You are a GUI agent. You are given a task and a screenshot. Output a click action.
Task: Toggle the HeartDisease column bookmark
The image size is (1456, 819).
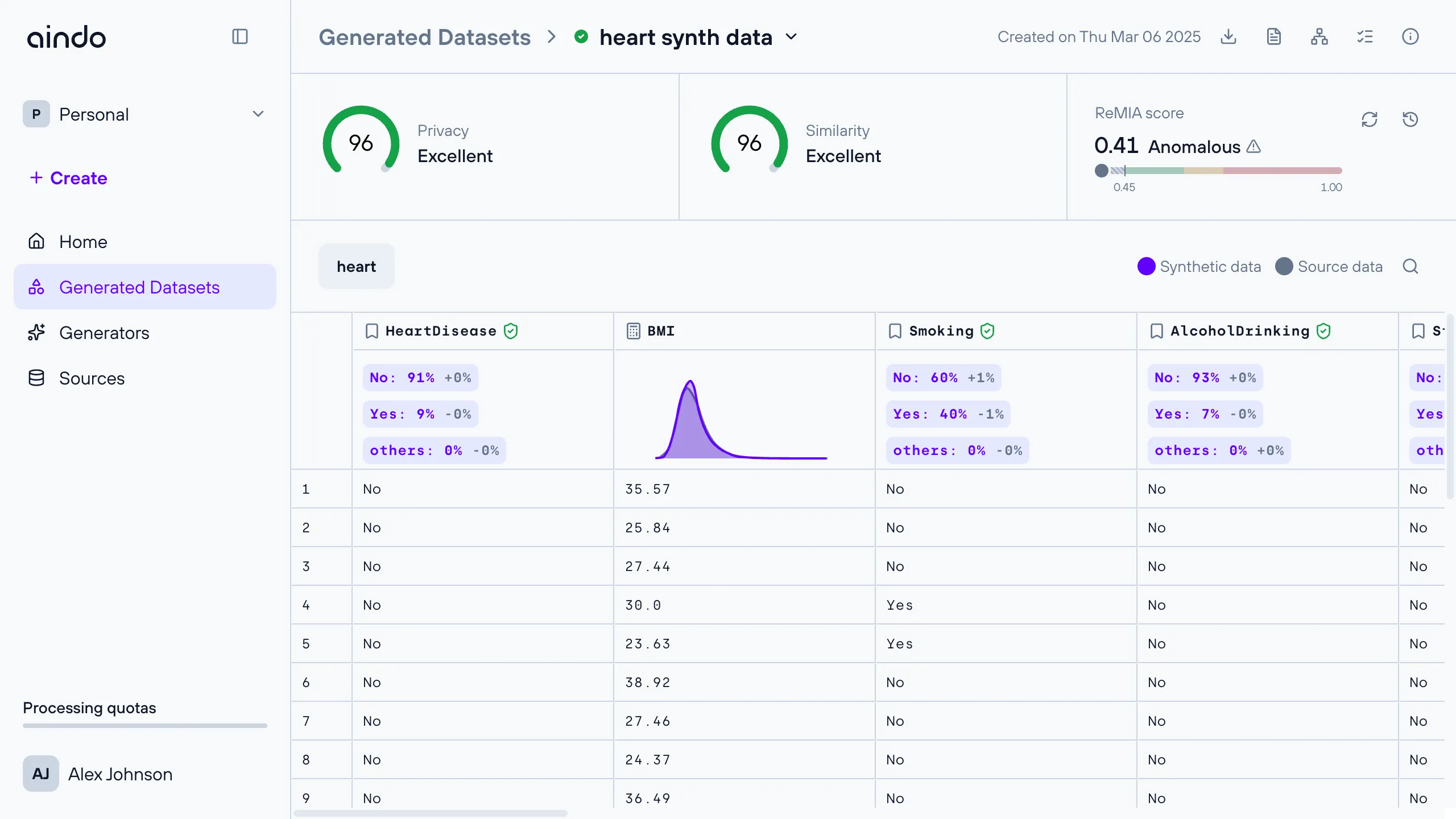372,331
